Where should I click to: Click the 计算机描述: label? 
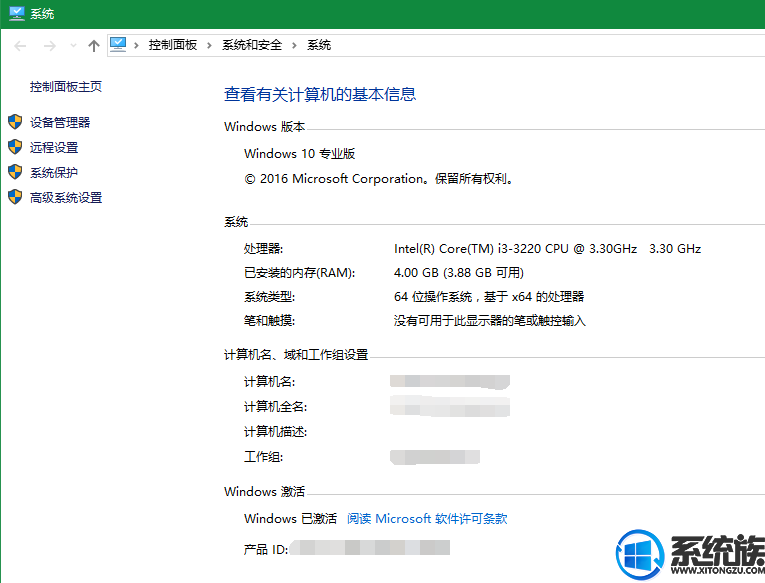[276, 432]
